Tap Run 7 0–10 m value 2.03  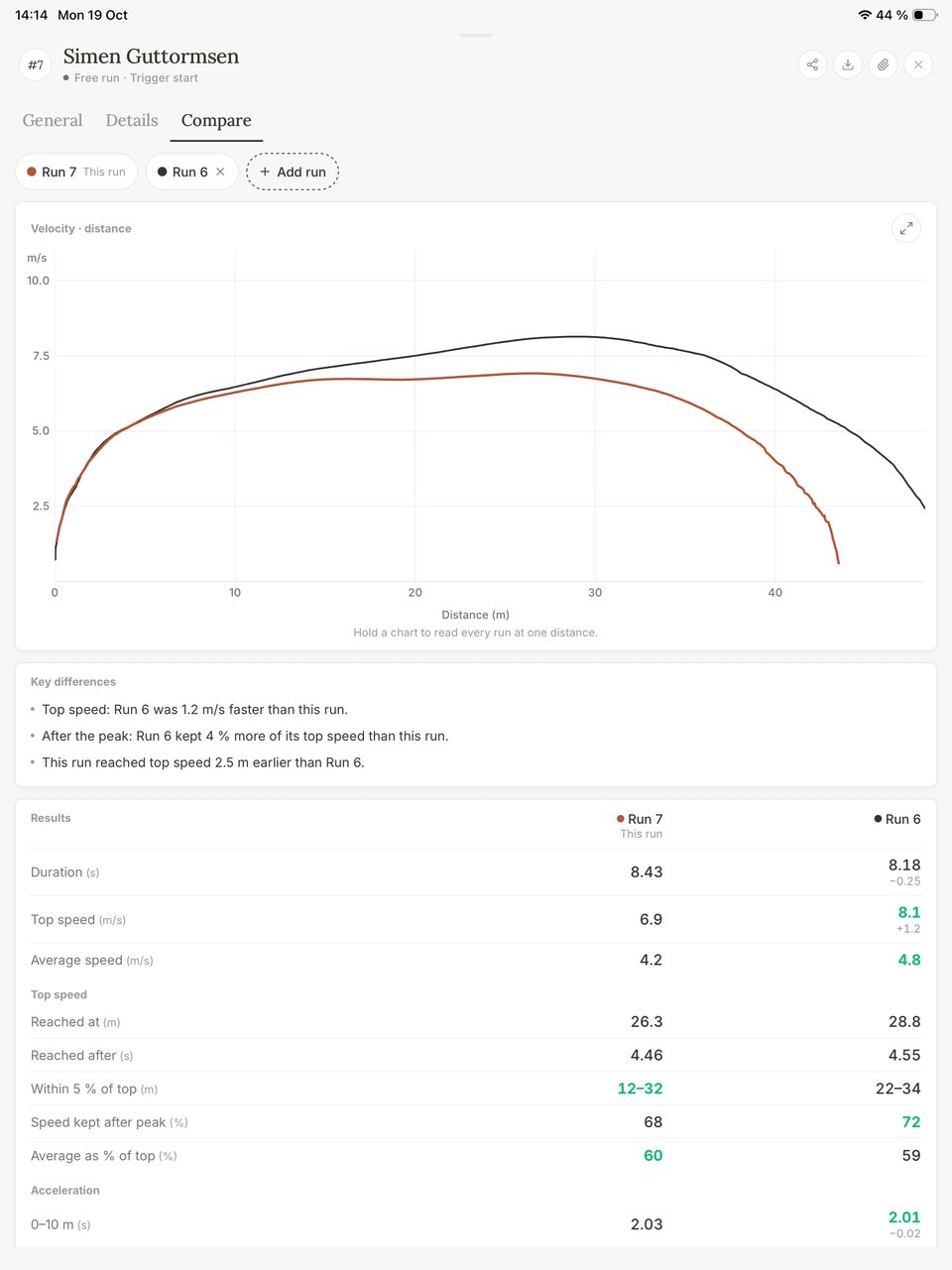tap(647, 1224)
